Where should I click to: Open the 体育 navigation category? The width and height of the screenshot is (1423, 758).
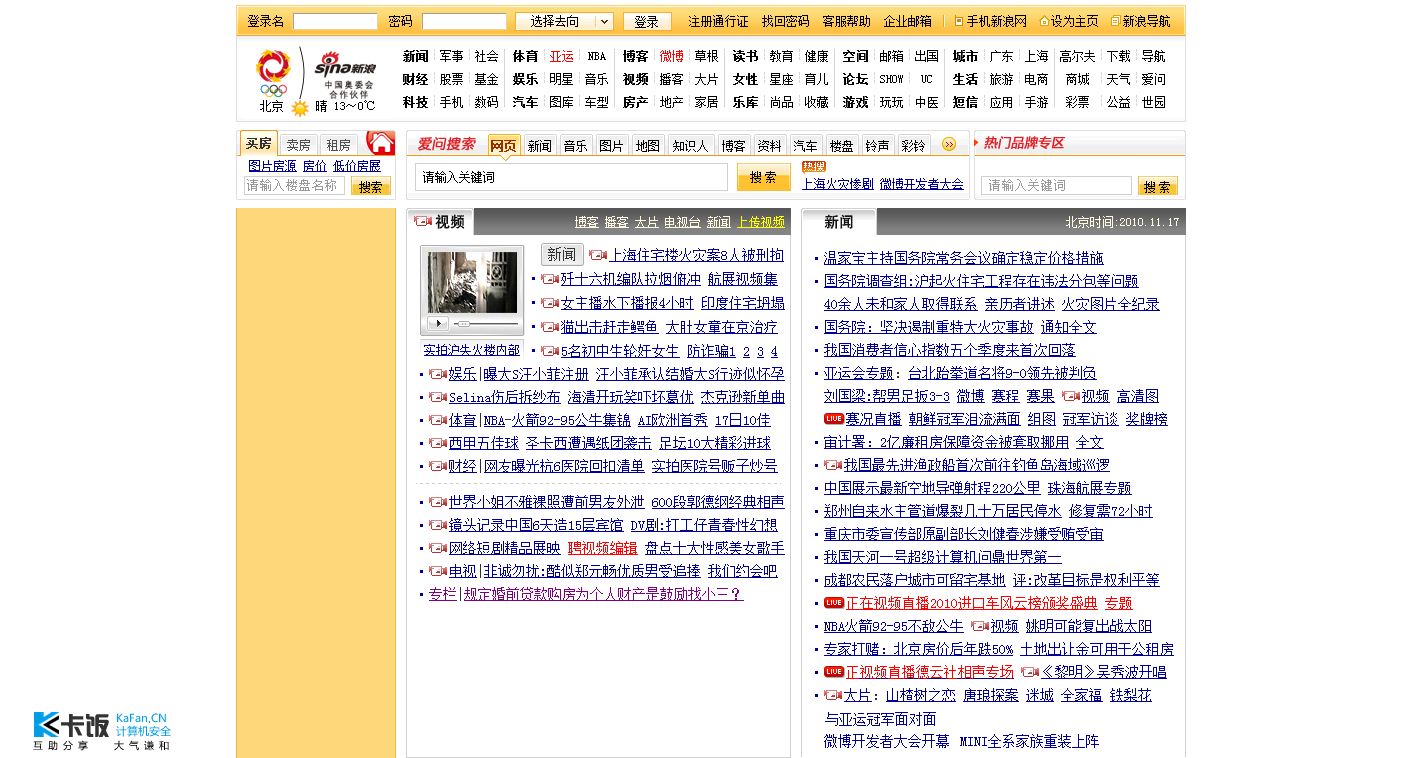525,56
